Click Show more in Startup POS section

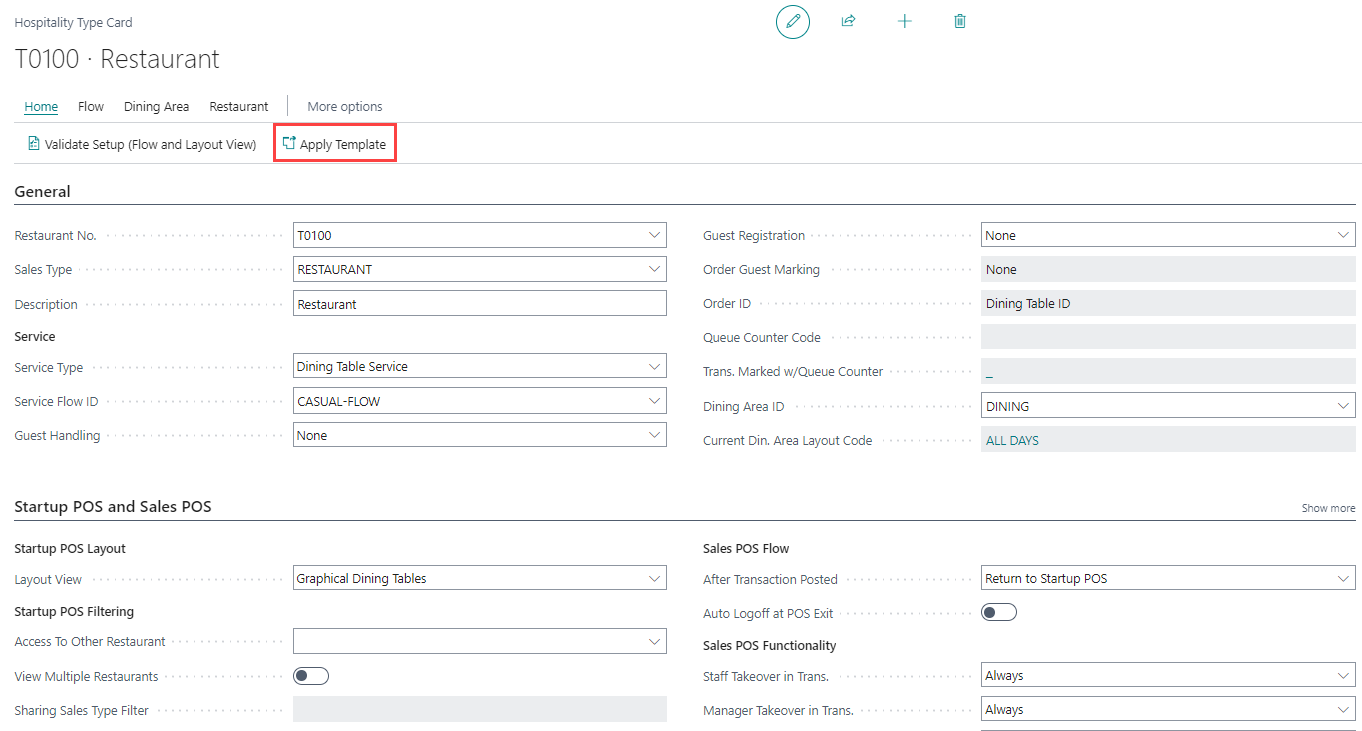[x=1328, y=508]
